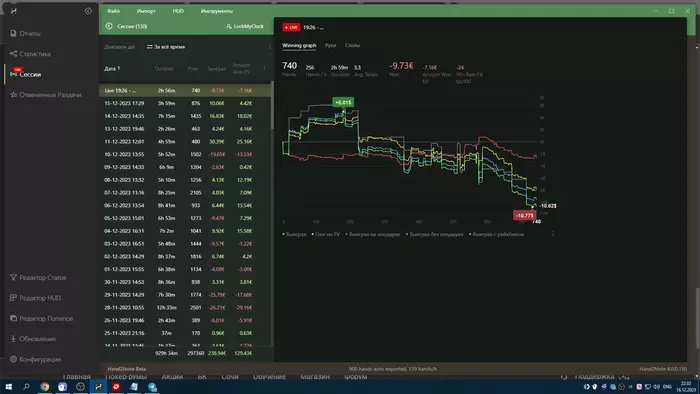The width and height of the screenshot is (700, 394).
Task: Open Отчеты in the sidebar
Action: click(x=25, y=33)
